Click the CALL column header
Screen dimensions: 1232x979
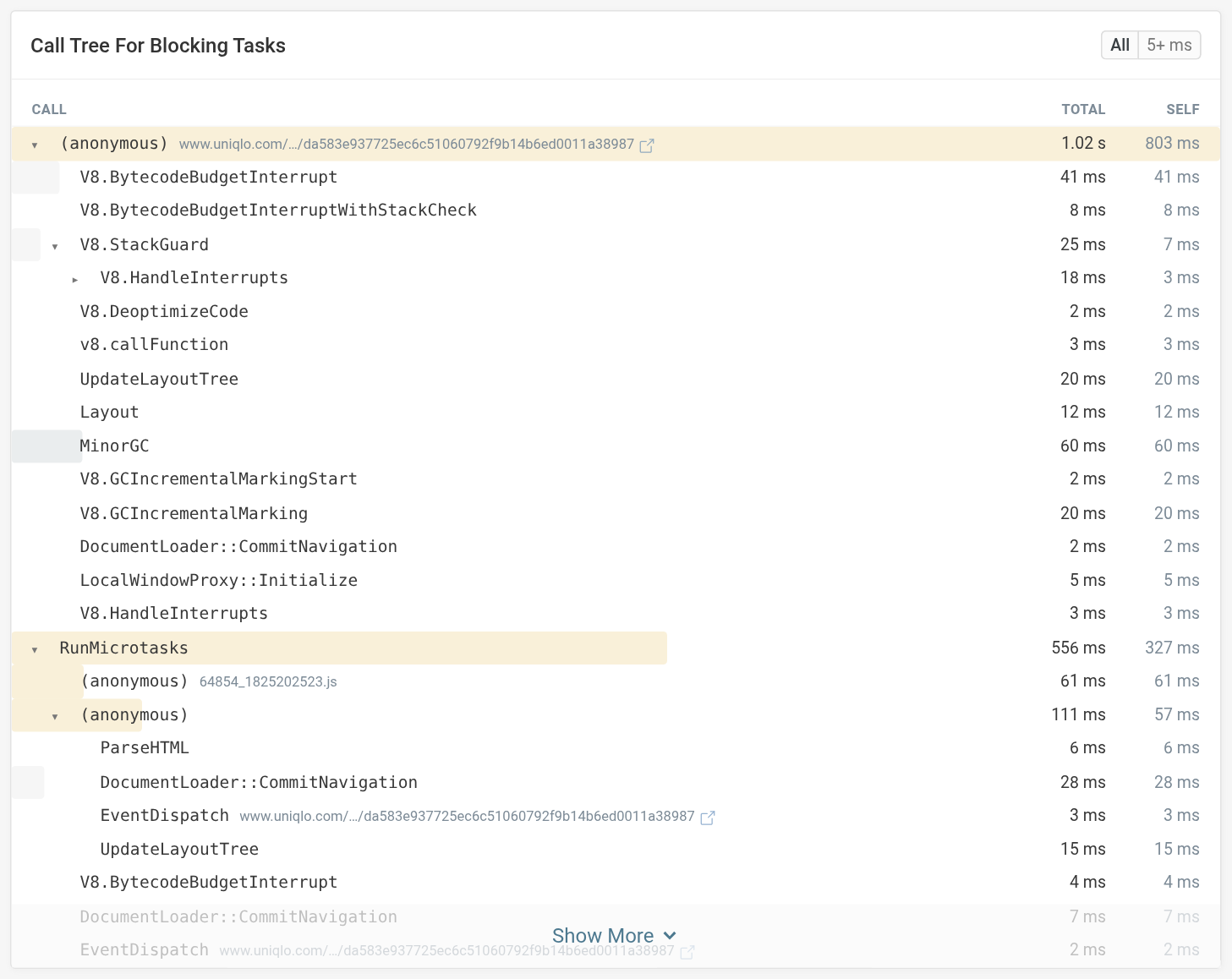49,109
